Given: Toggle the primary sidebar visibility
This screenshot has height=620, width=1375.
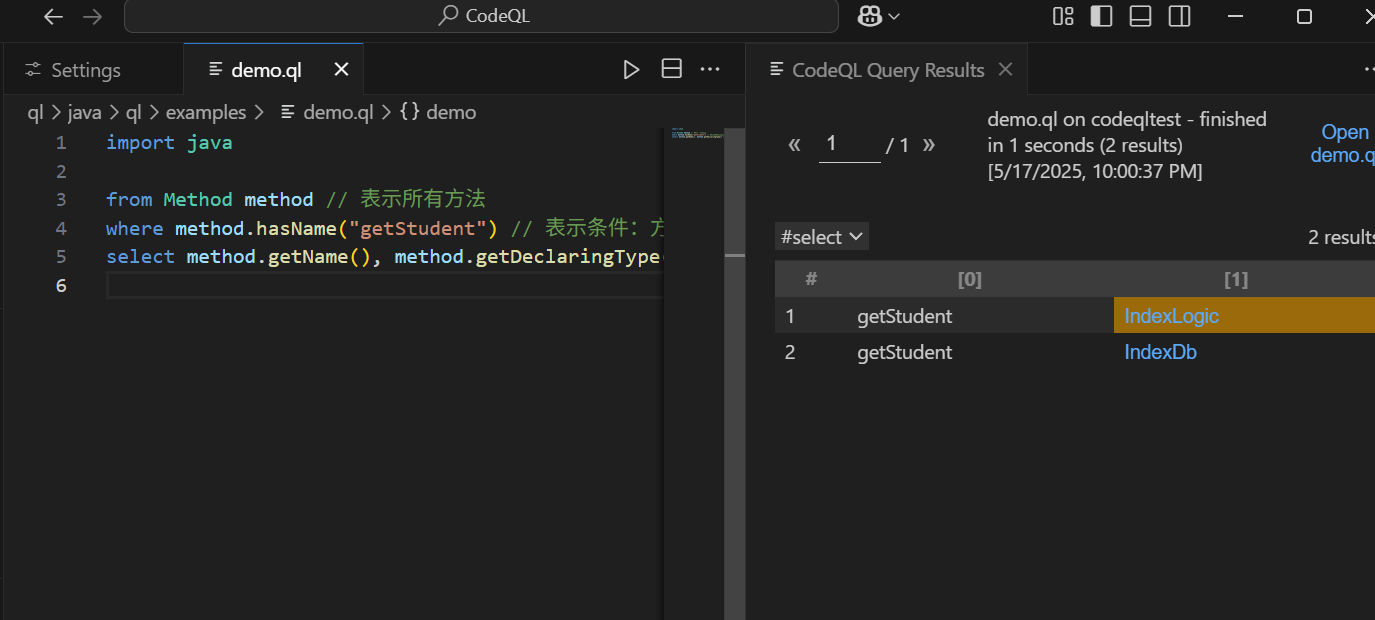Looking at the screenshot, I should (1101, 16).
